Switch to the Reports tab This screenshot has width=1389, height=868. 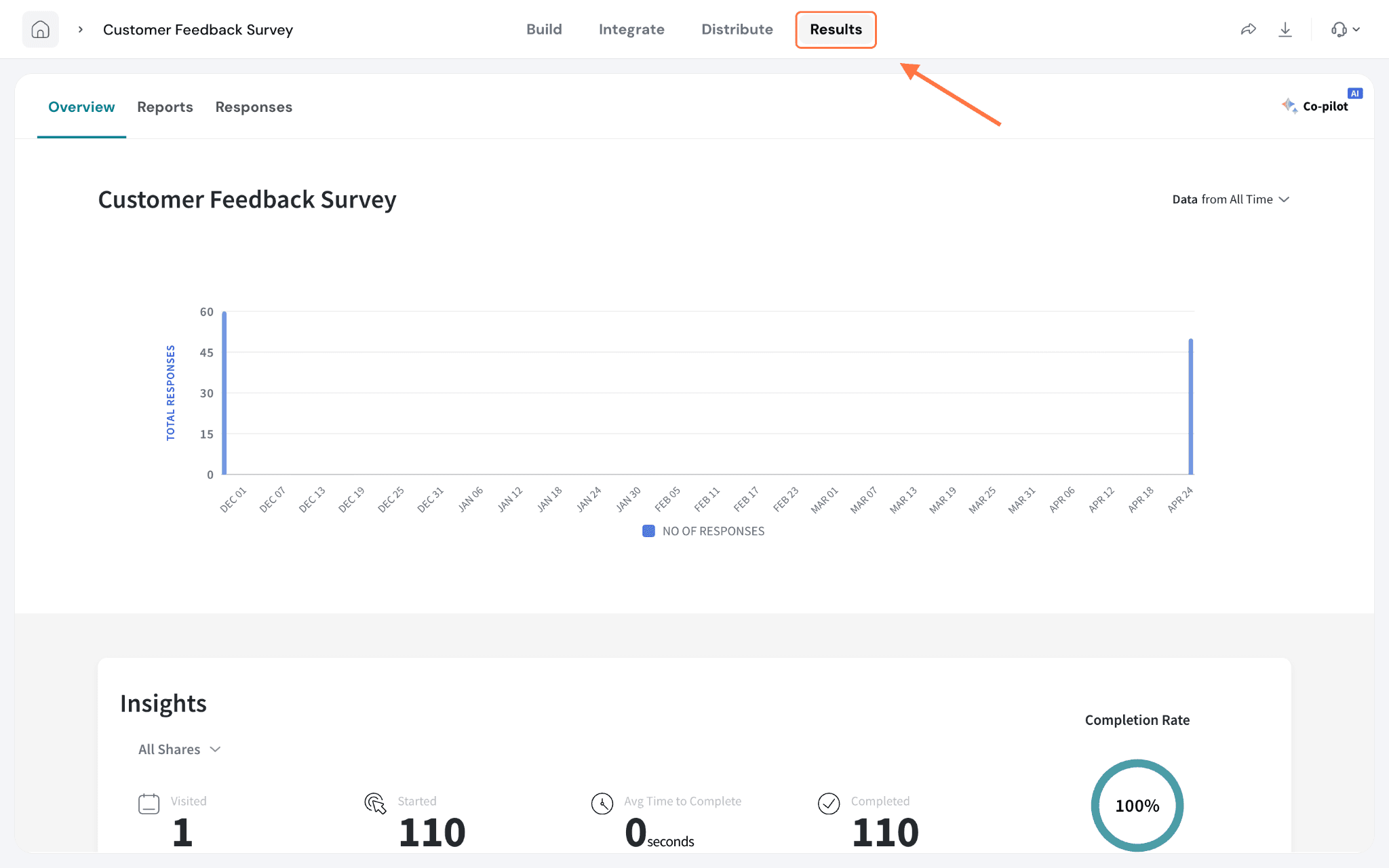165,107
